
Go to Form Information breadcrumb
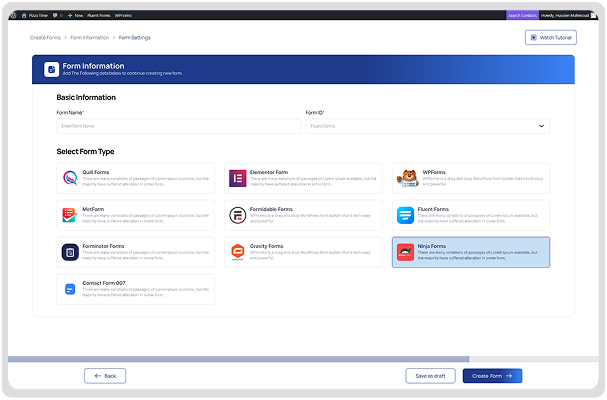click(x=89, y=38)
